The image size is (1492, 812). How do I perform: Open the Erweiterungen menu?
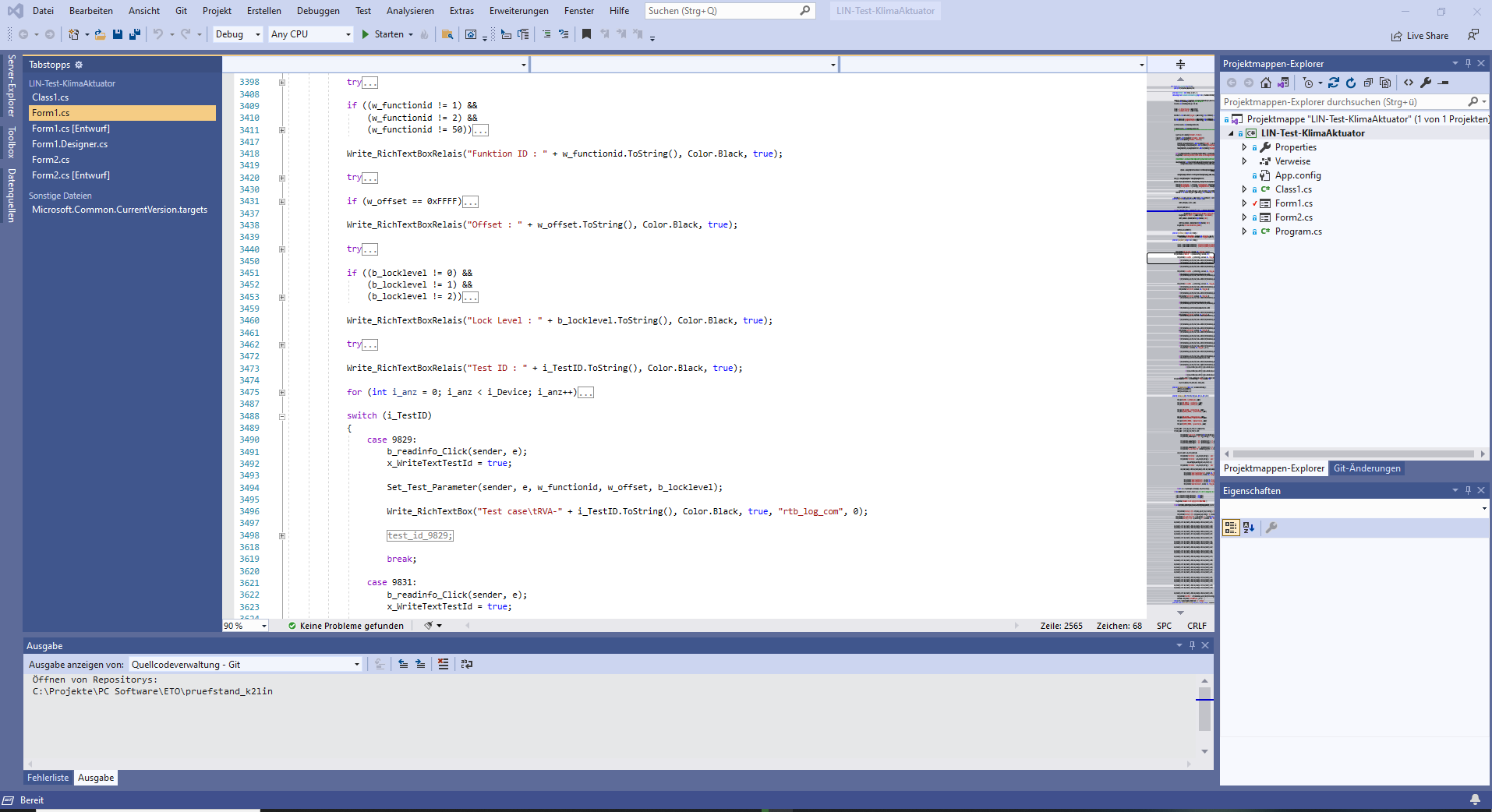tap(518, 11)
